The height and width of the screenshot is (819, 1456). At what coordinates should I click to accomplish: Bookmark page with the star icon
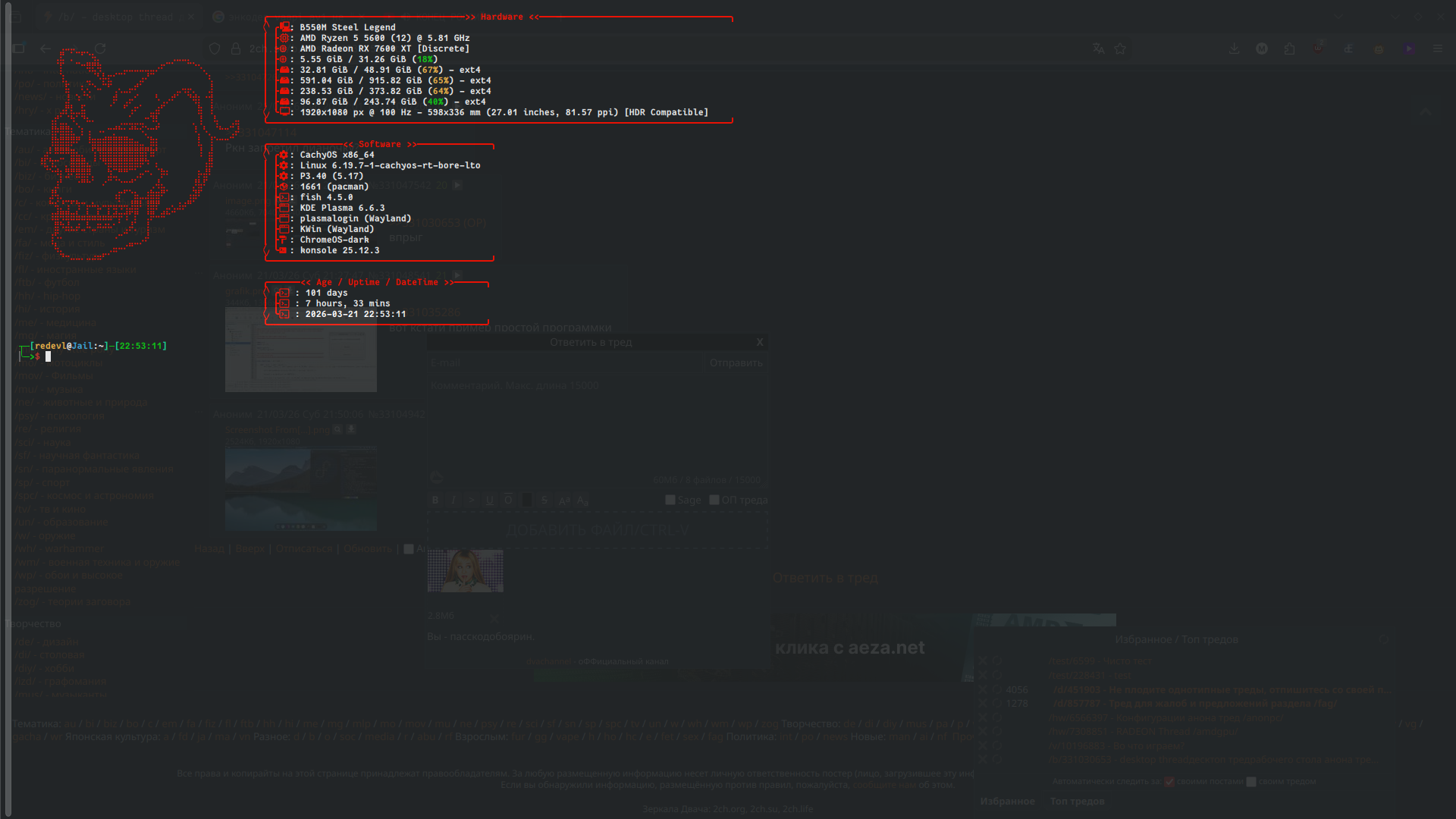1120,49
